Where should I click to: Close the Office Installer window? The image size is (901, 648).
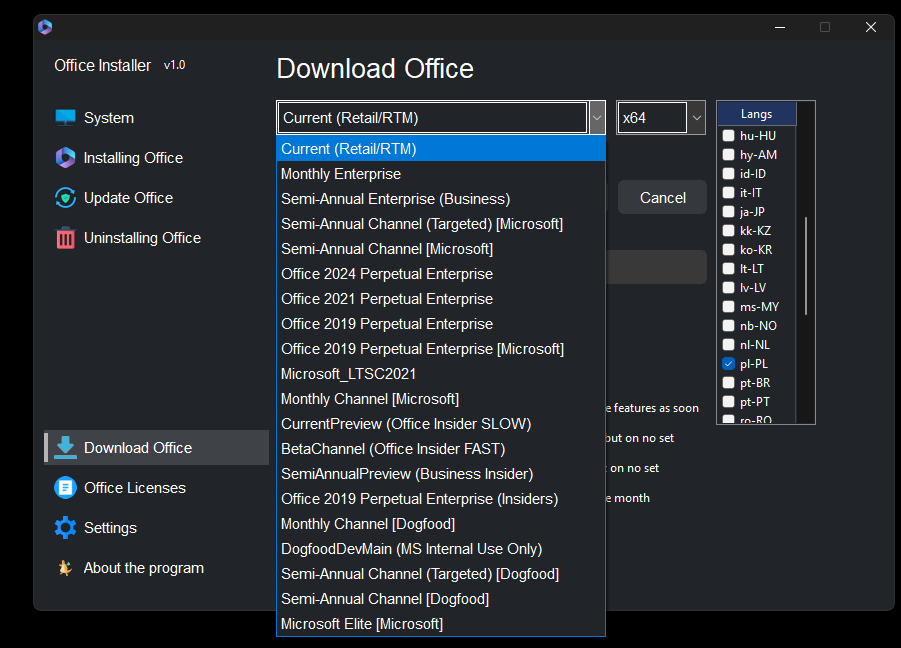tap(871, 27)
